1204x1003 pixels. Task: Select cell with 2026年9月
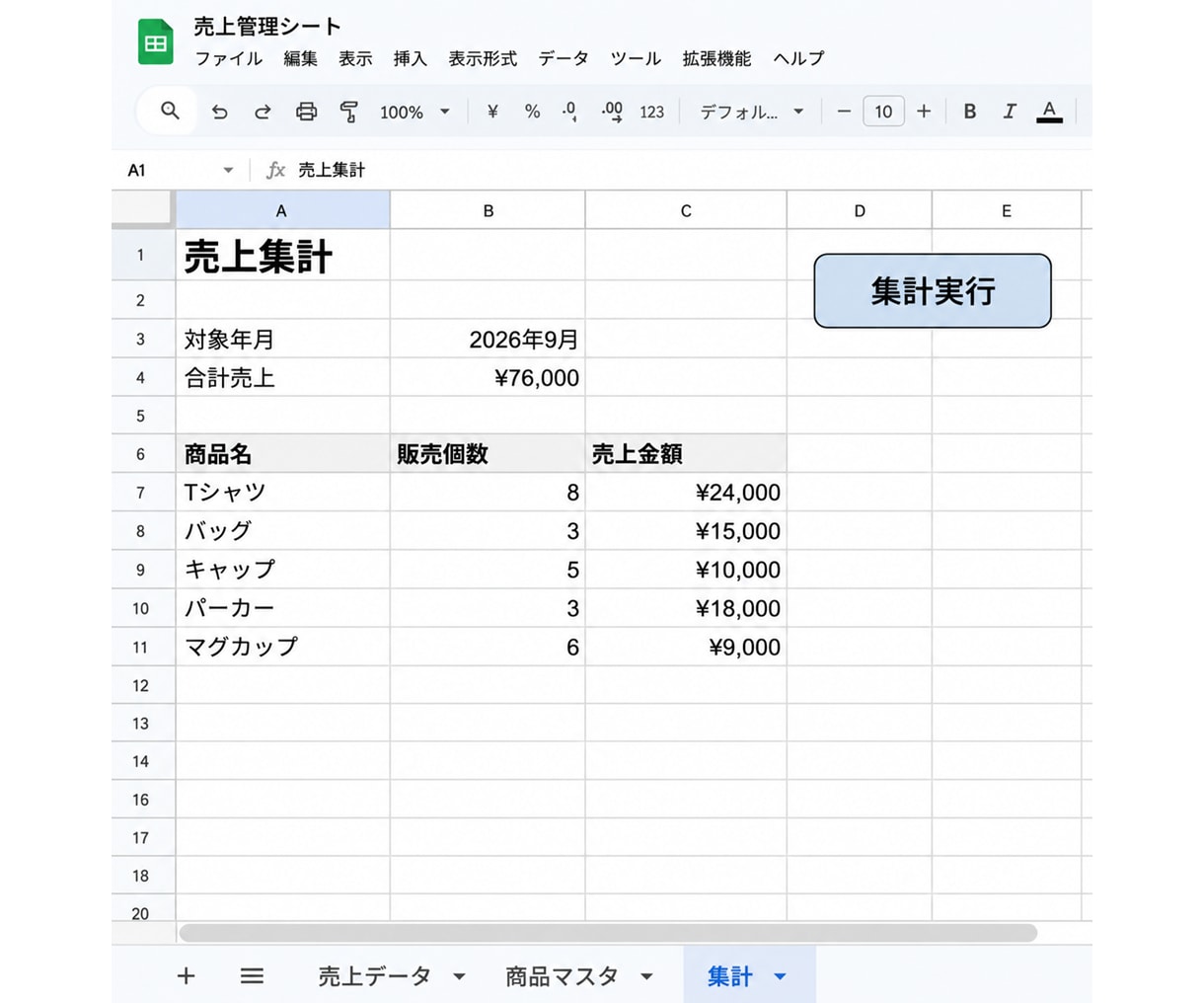488,339
